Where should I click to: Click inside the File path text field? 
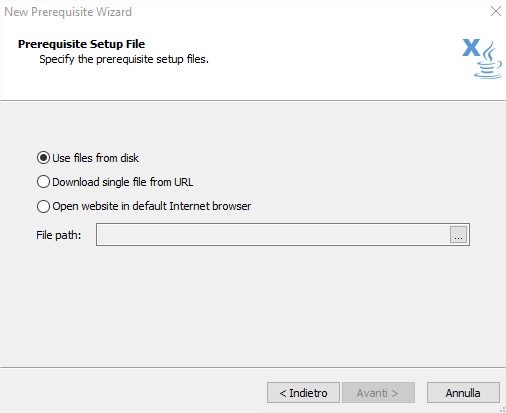pos(273,235)
